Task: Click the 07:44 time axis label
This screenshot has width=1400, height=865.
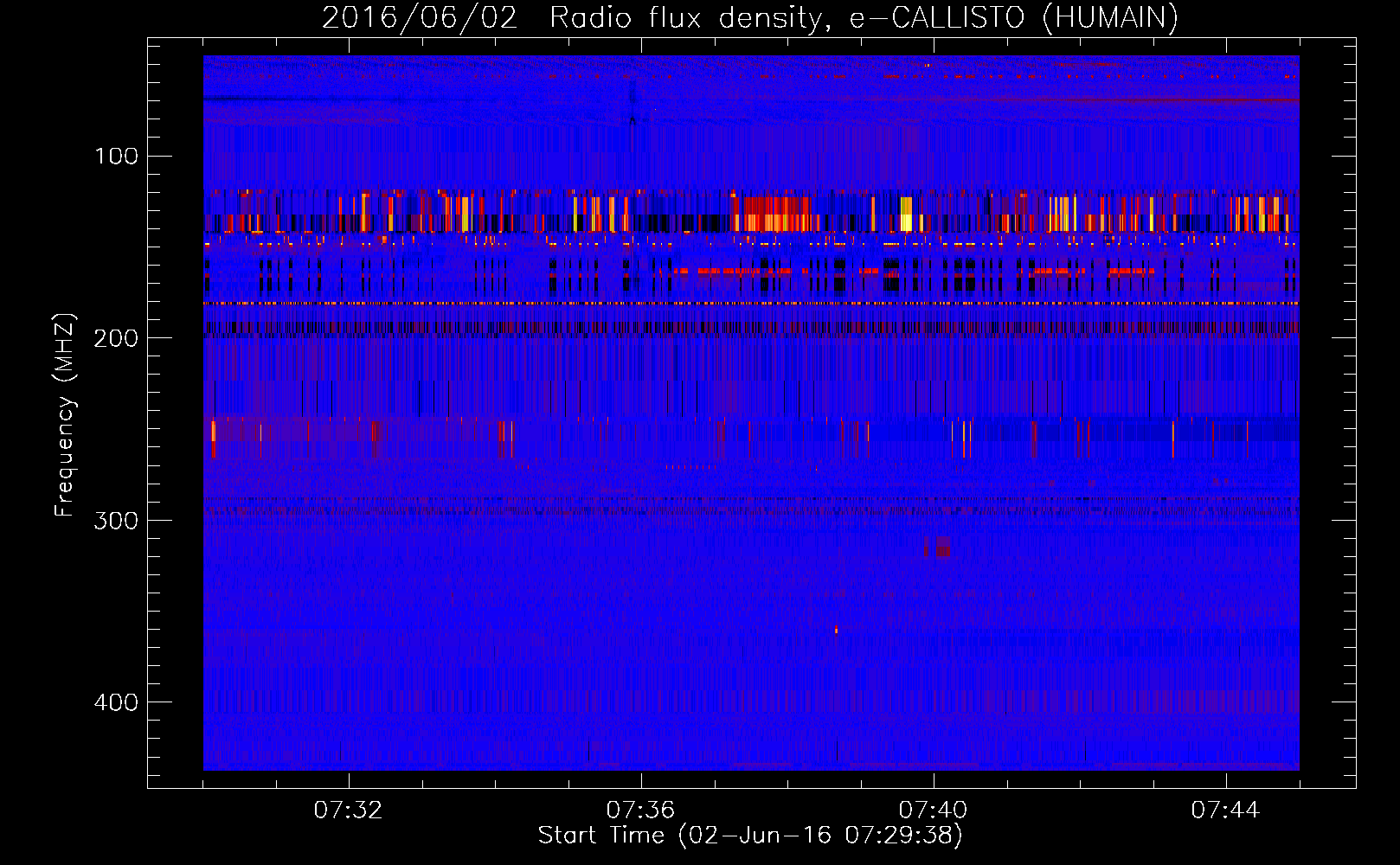Action: point(1226,811)
